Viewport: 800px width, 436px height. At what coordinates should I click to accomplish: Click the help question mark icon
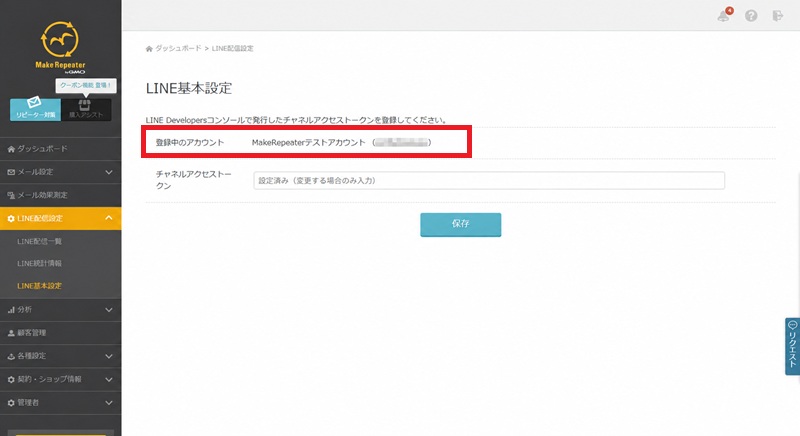click(x=751, y=16)
